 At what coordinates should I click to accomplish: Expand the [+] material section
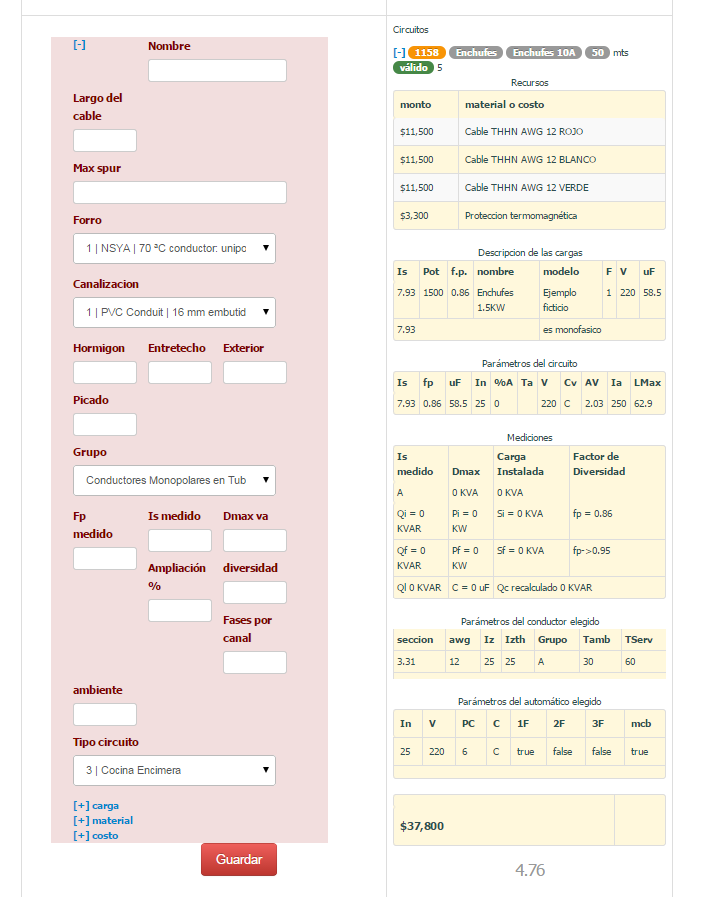click(x=103, y=820)
